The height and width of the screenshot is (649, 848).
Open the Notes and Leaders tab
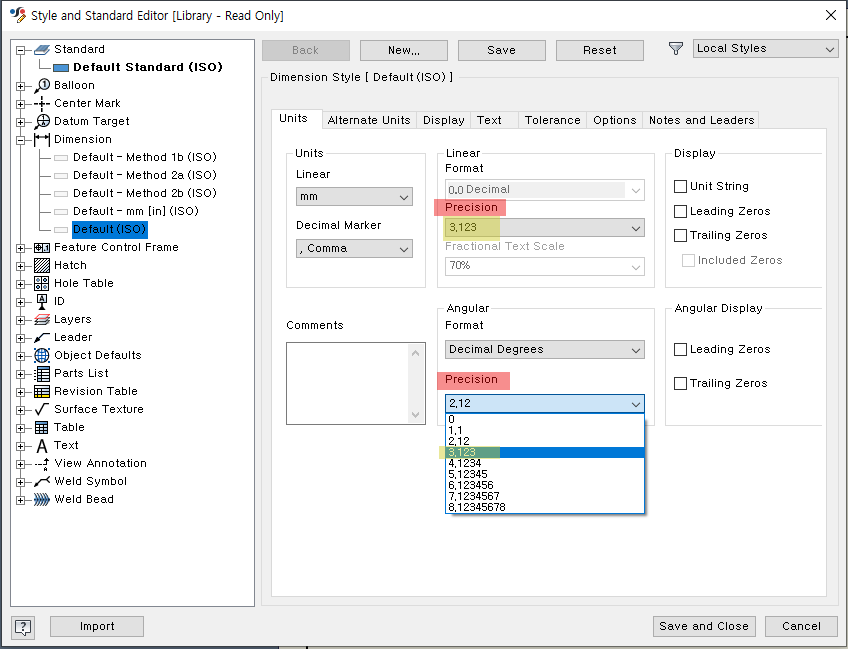pyautogui.click(x=701, y=120)
